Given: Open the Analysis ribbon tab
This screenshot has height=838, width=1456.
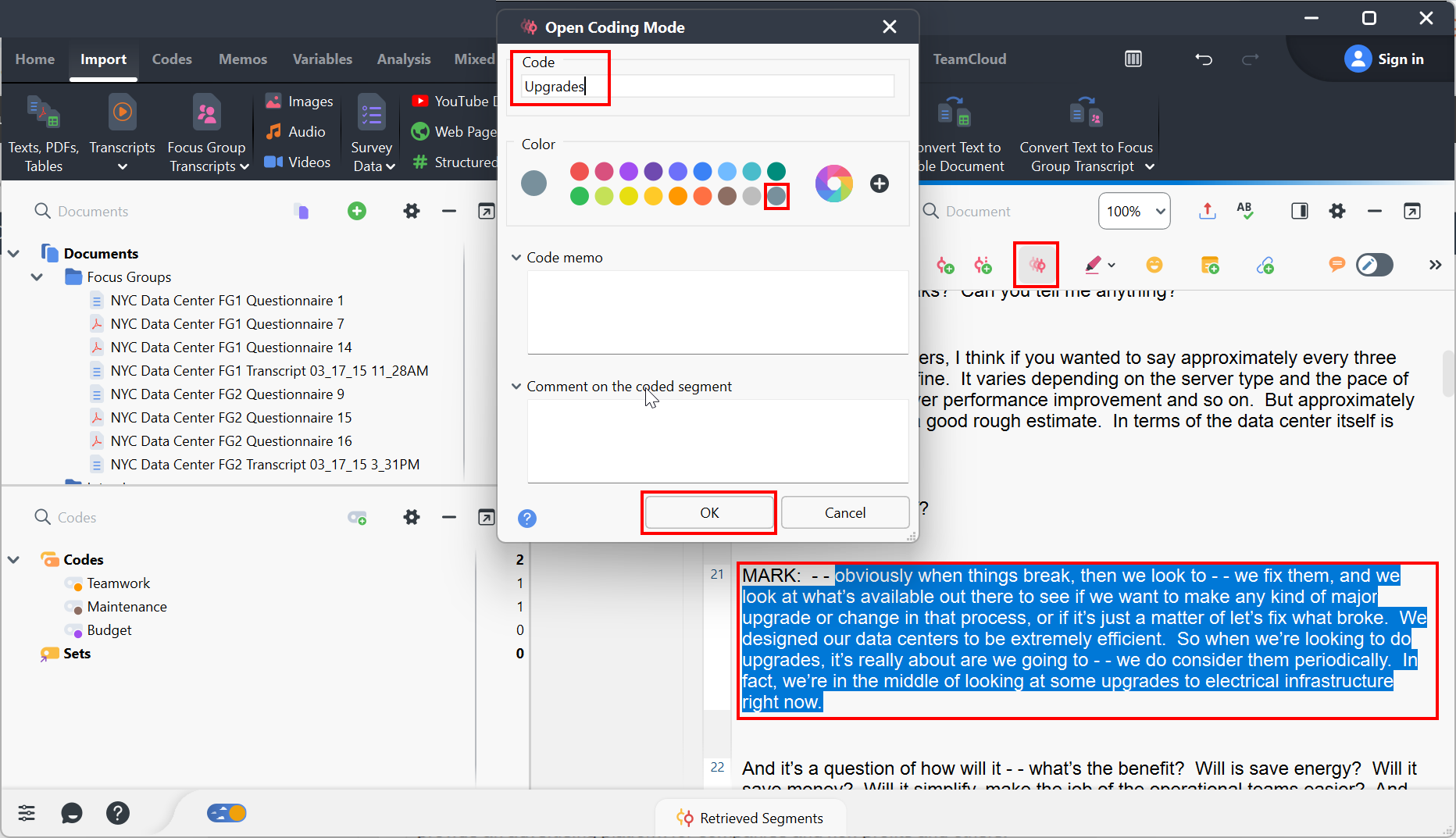Looking at the screenshot, I should pyautogui.click(x=404, y=59).
